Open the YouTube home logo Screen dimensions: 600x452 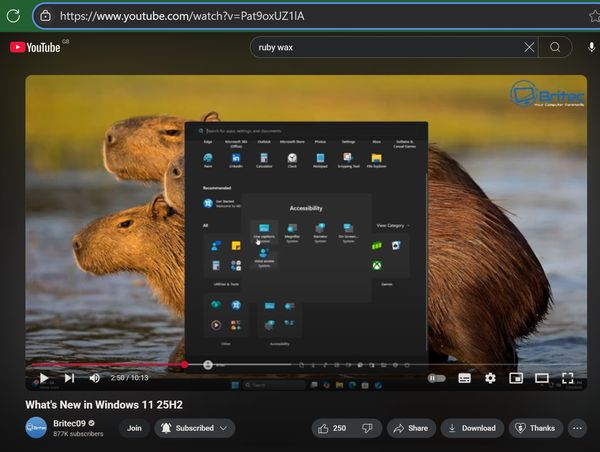click(x=35, y=47)
